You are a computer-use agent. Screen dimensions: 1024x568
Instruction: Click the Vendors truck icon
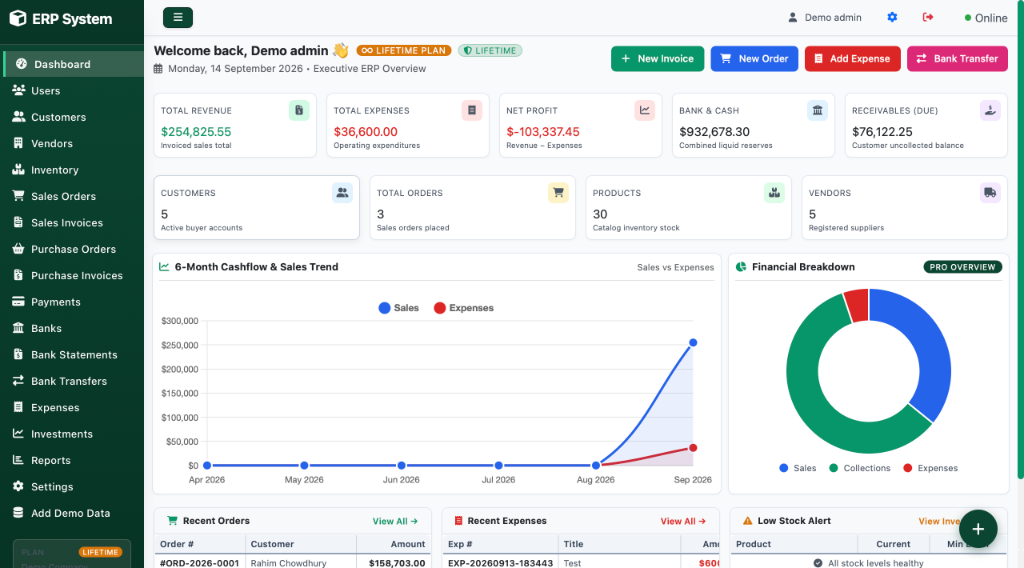(x=990, y=193)
